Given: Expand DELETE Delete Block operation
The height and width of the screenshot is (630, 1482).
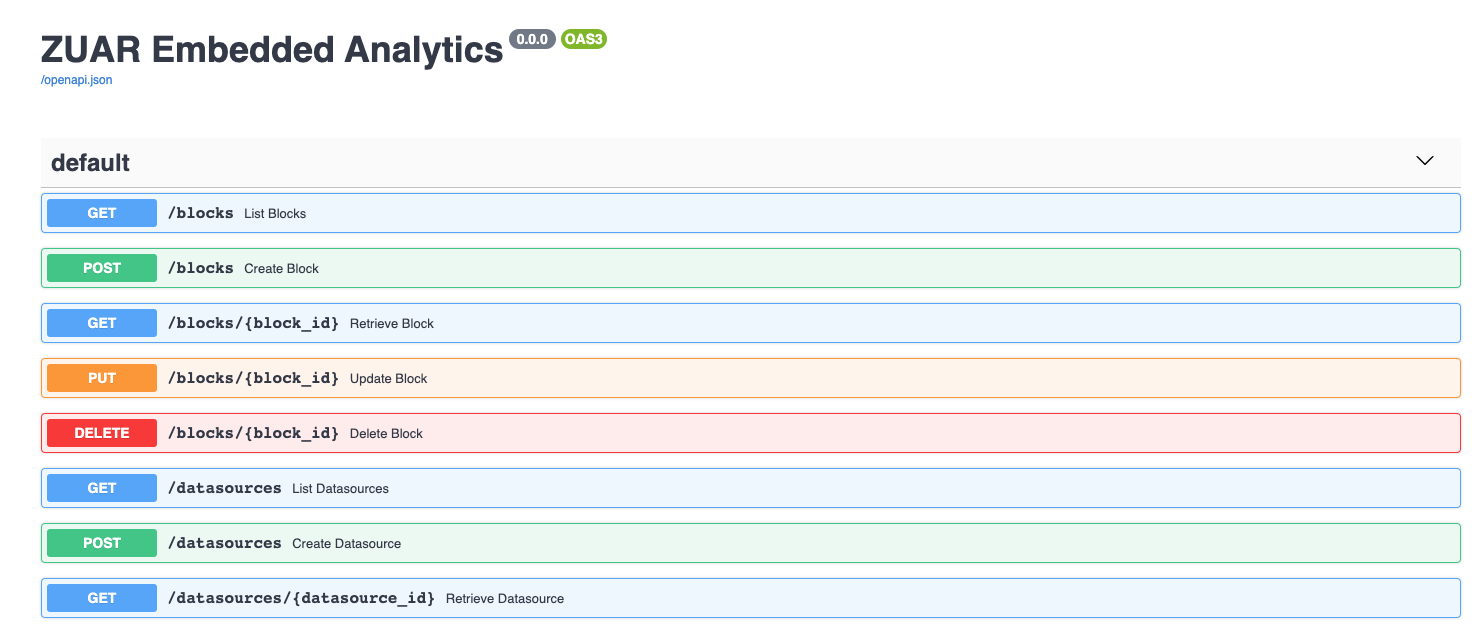Looking at the screenshot, I should (751, 433).
